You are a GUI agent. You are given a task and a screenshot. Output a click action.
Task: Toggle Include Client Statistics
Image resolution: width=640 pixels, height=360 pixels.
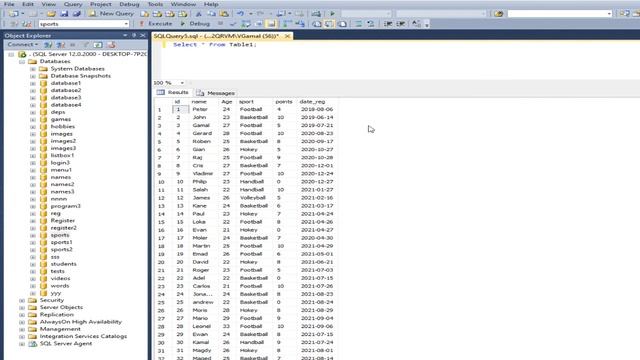pyautogui.click(x=300, y=24)
